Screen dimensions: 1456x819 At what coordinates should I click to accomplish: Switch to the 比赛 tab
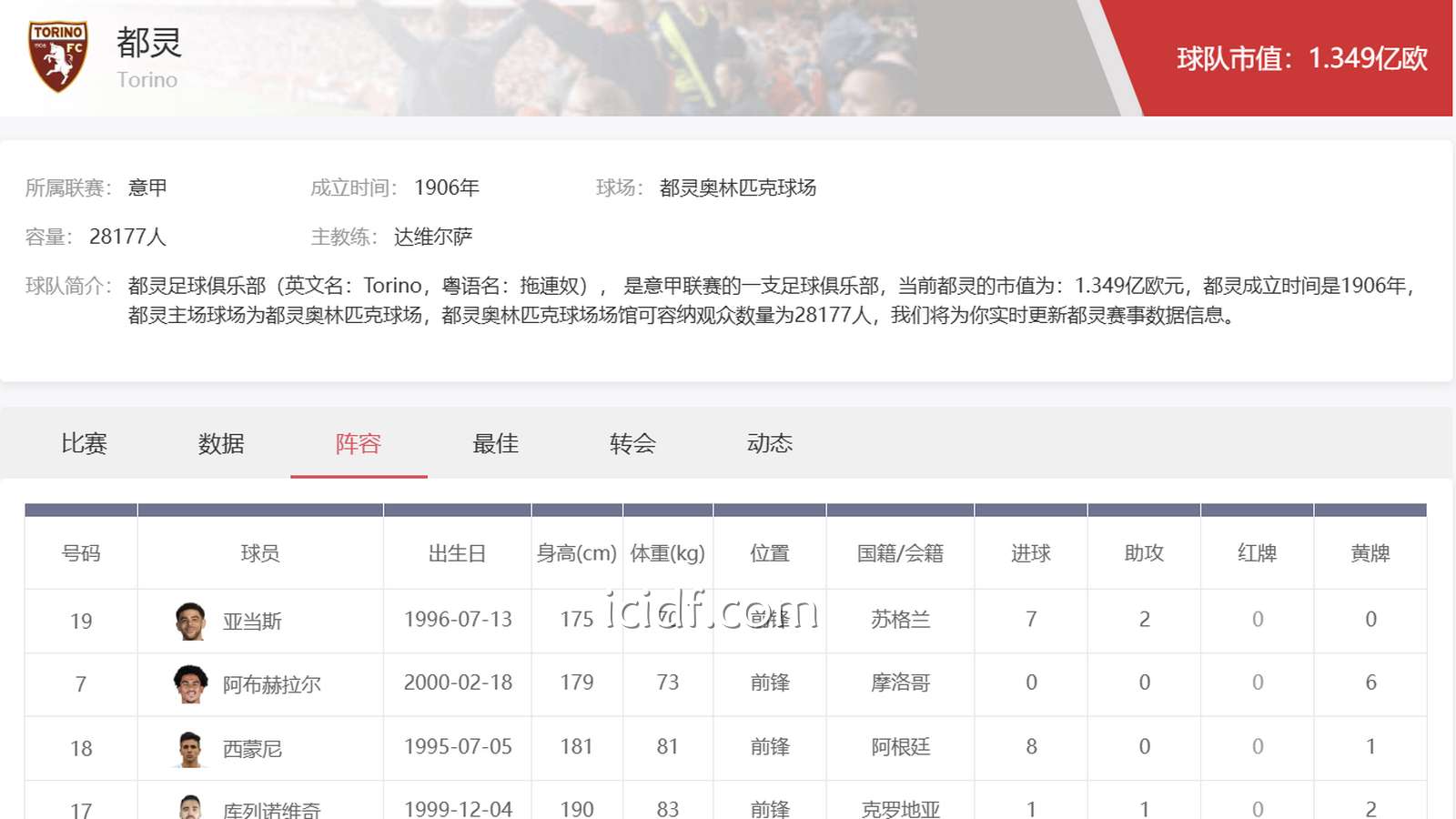[x=85, y=443]
